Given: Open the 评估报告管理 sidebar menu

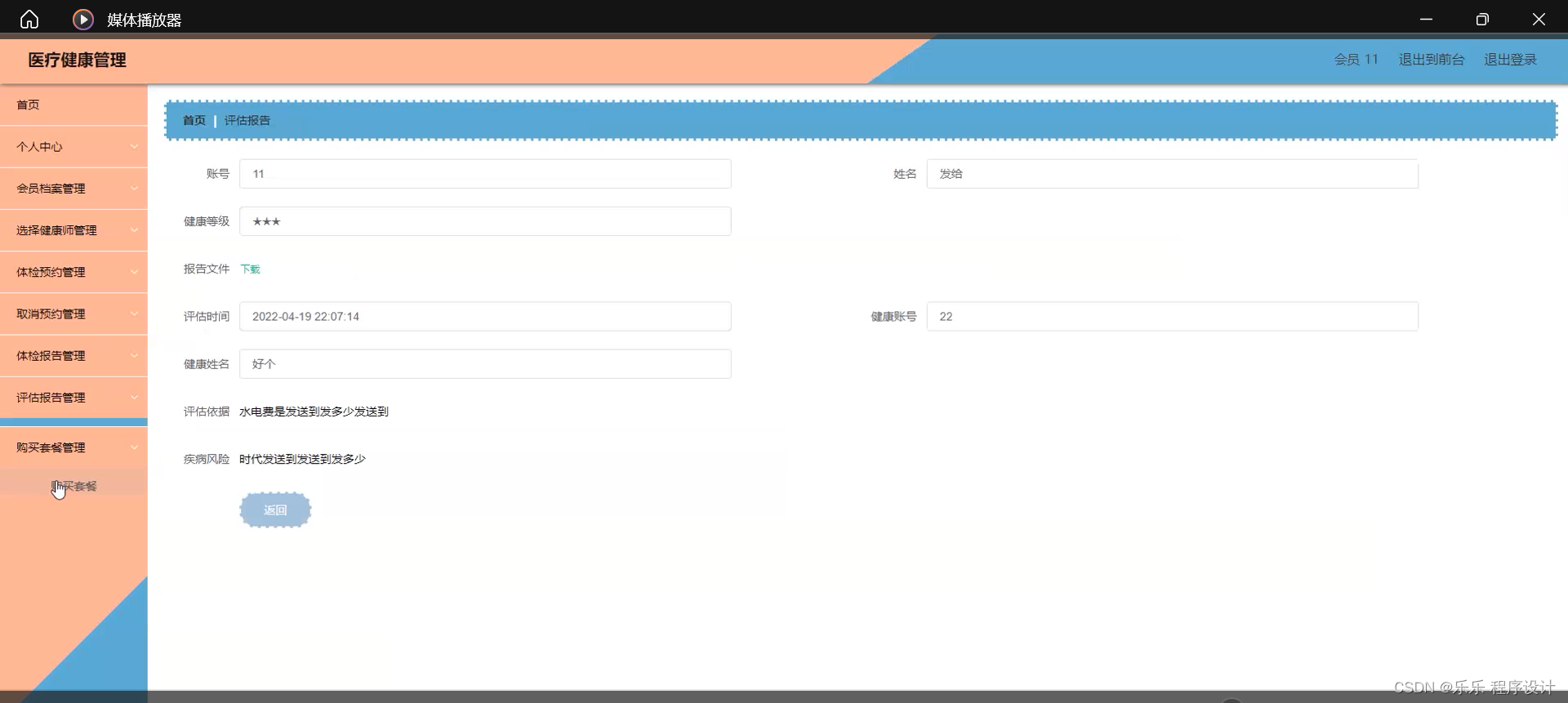Looking at the screenshot, I should point(73,398).
